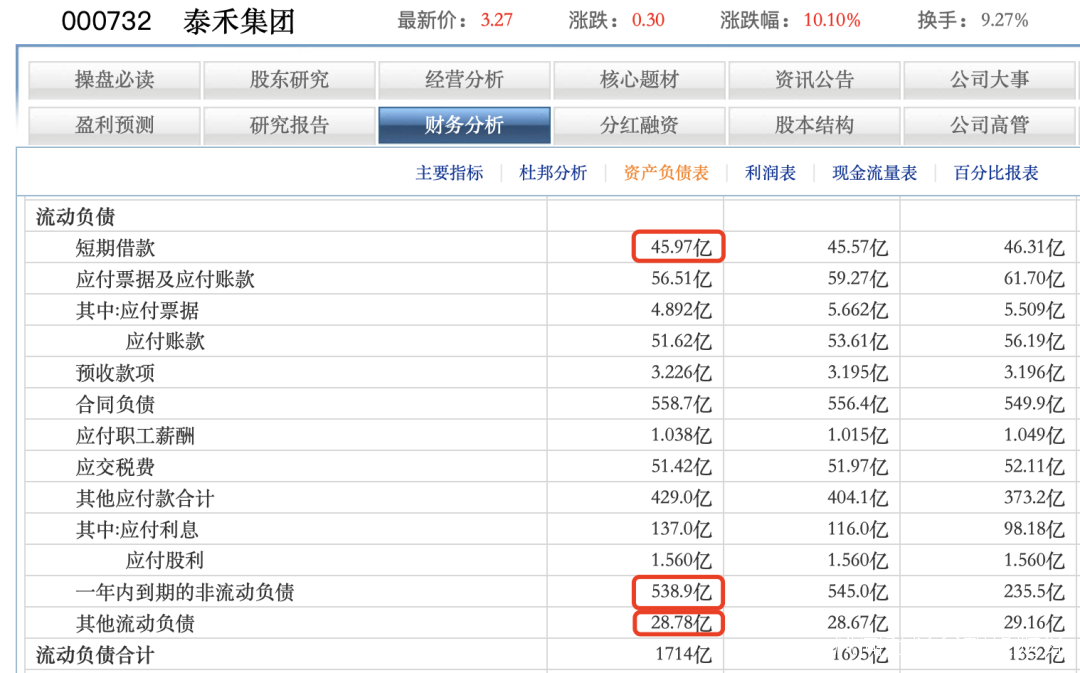Image resolution: width=1080 pixels, height=673 pixels.
Task: Select the 应交税费 row label
Action: [116, 467]
